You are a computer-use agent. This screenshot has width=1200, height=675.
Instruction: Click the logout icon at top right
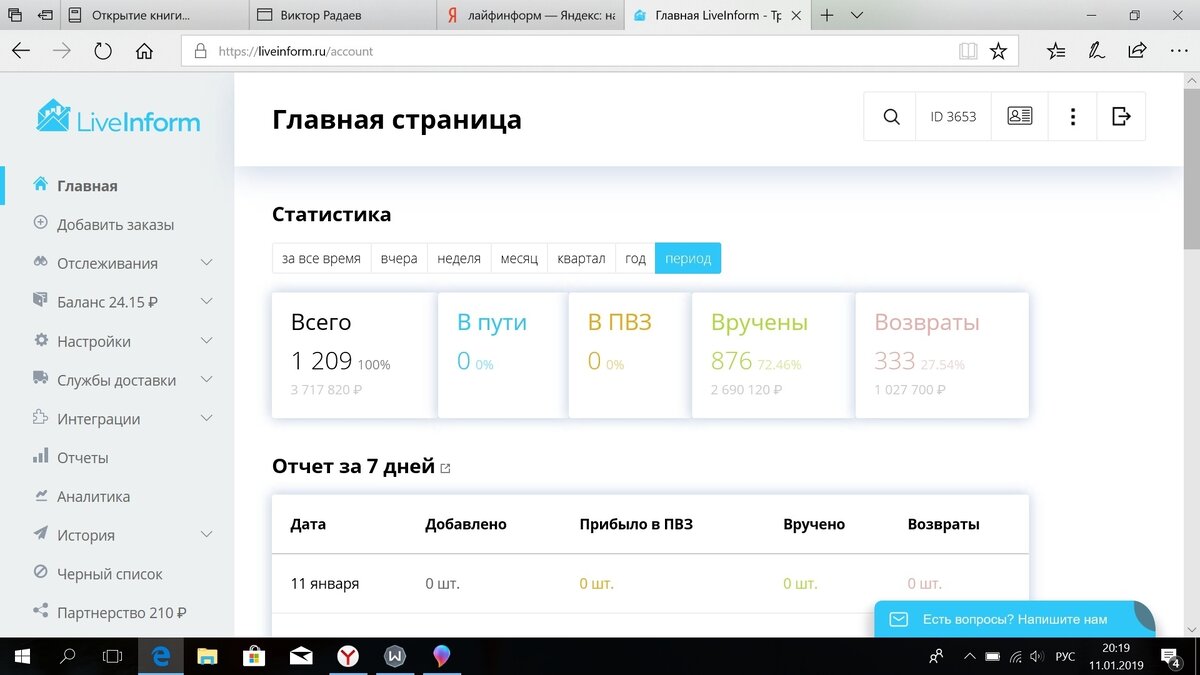(1121, 116)
